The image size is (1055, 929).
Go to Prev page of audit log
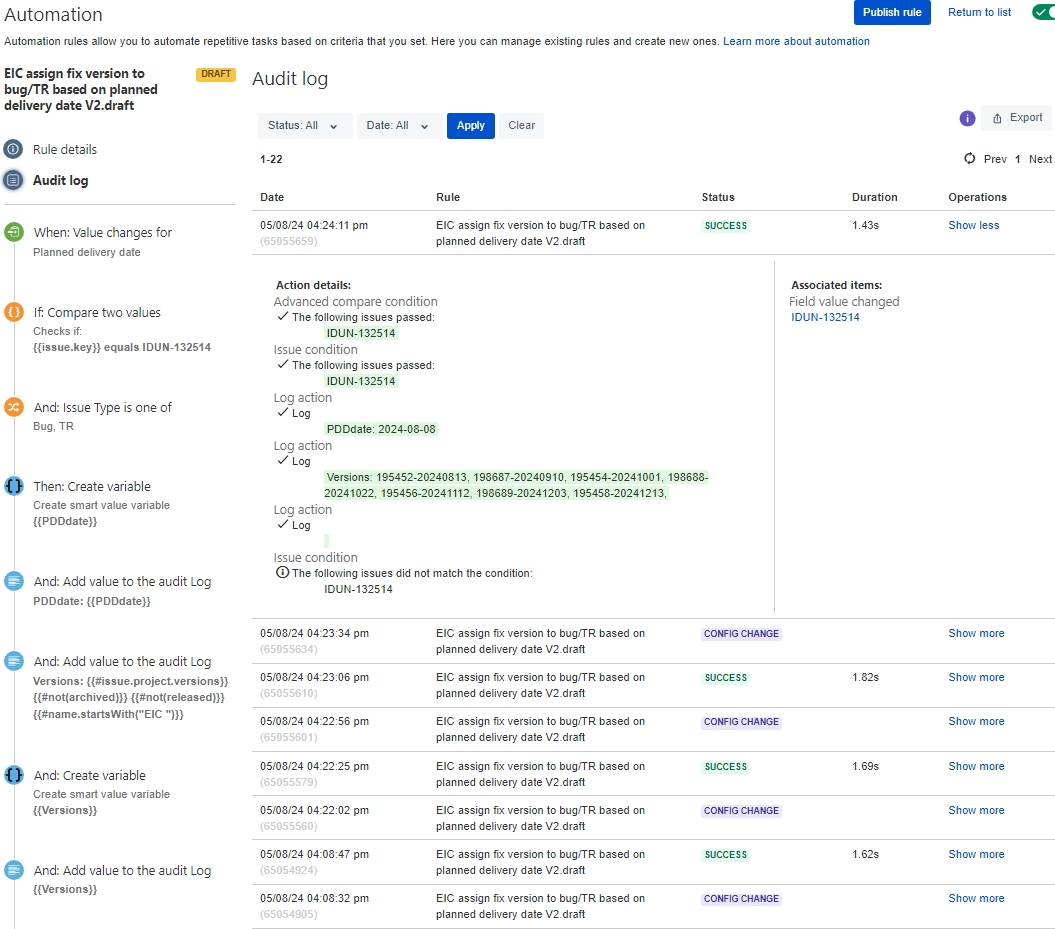[995, 159]
